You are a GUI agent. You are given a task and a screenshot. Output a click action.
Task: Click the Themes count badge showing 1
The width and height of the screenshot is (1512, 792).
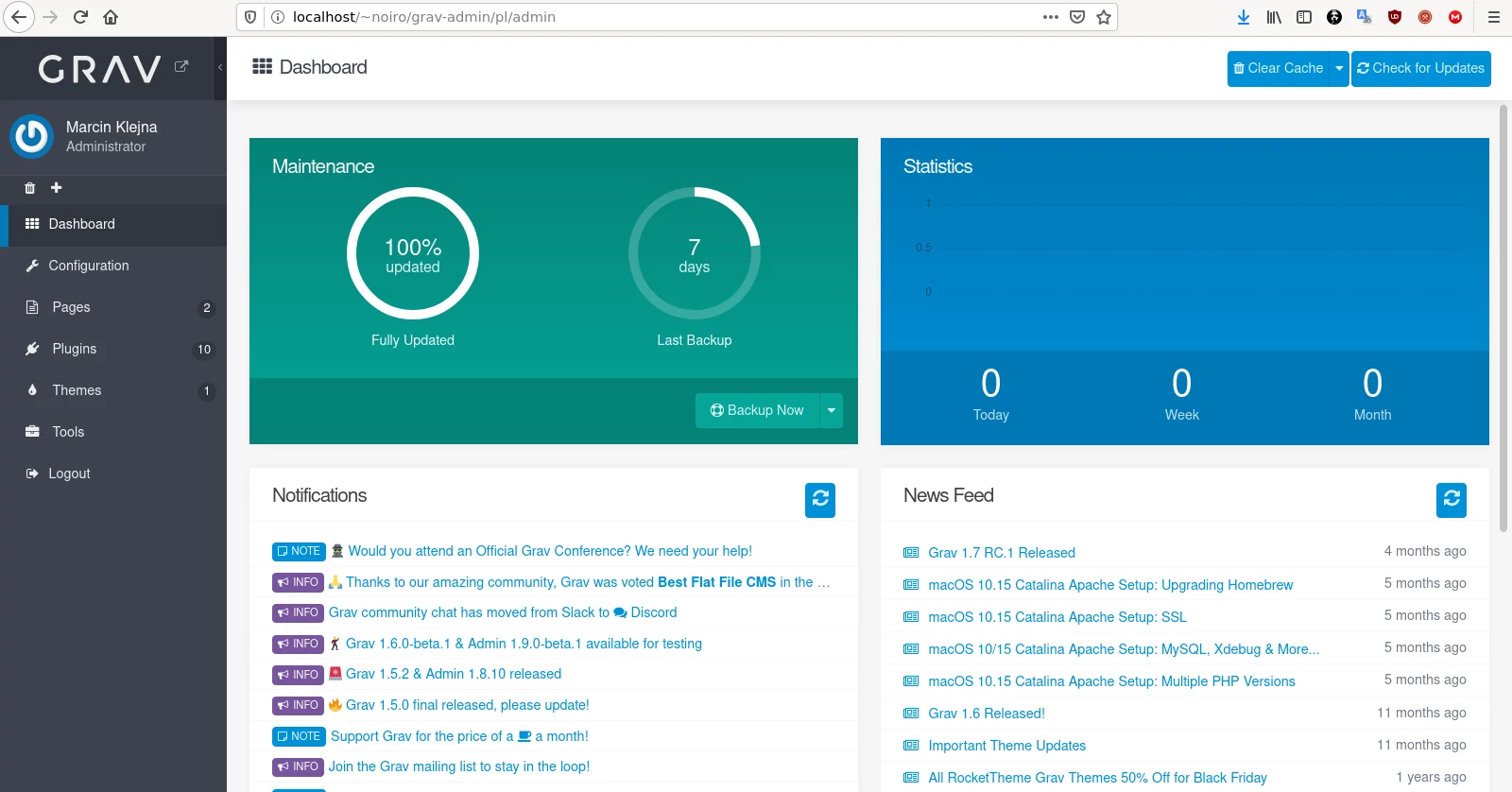tap(207, 391)
